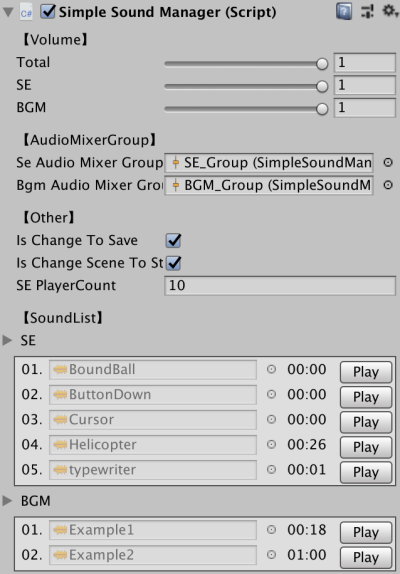Expand the SE sound list foldout
Screen dimensions: 400x574
pos(7,340)
